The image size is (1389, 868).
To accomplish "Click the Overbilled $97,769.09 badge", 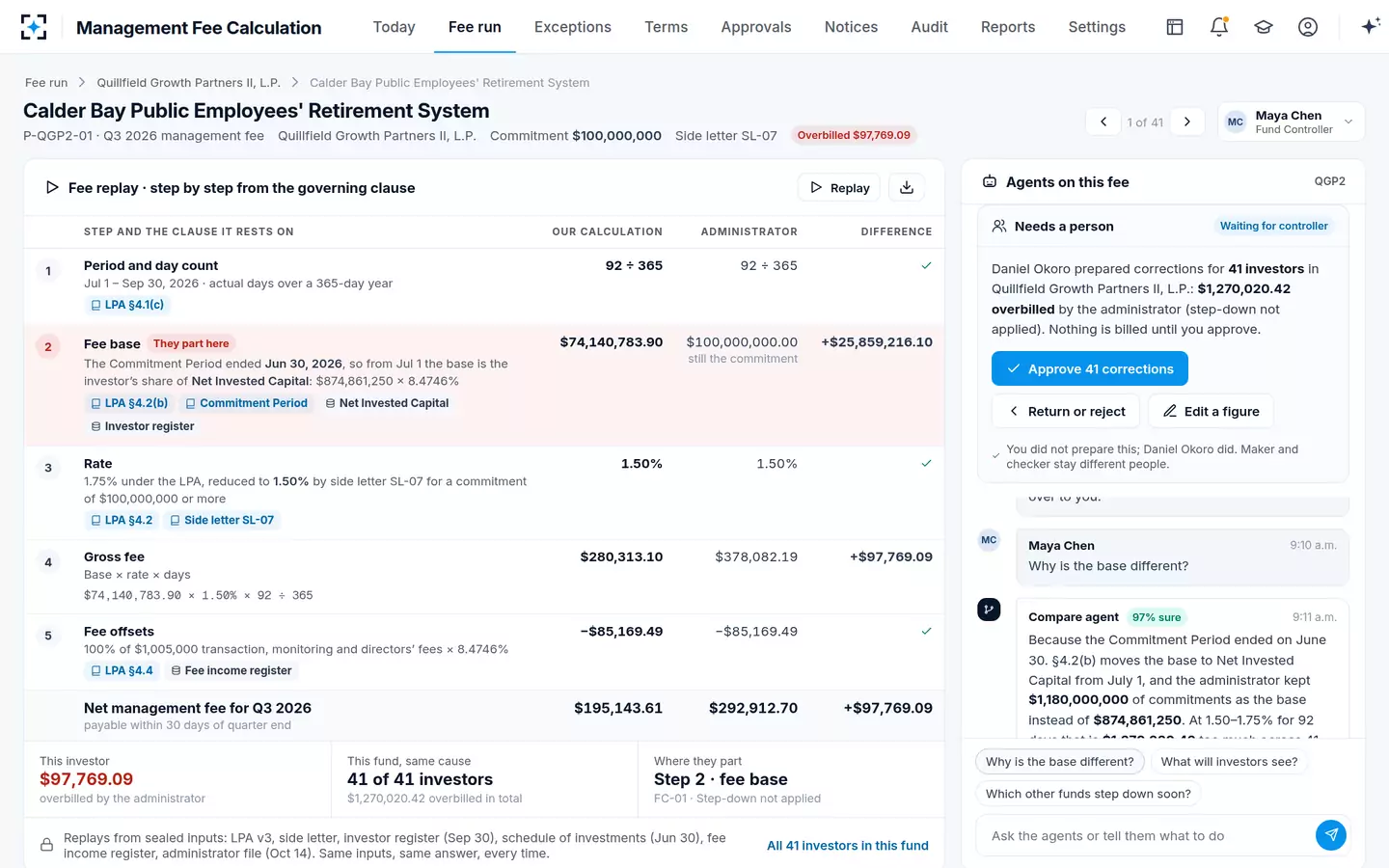I will tap(854, 135).
